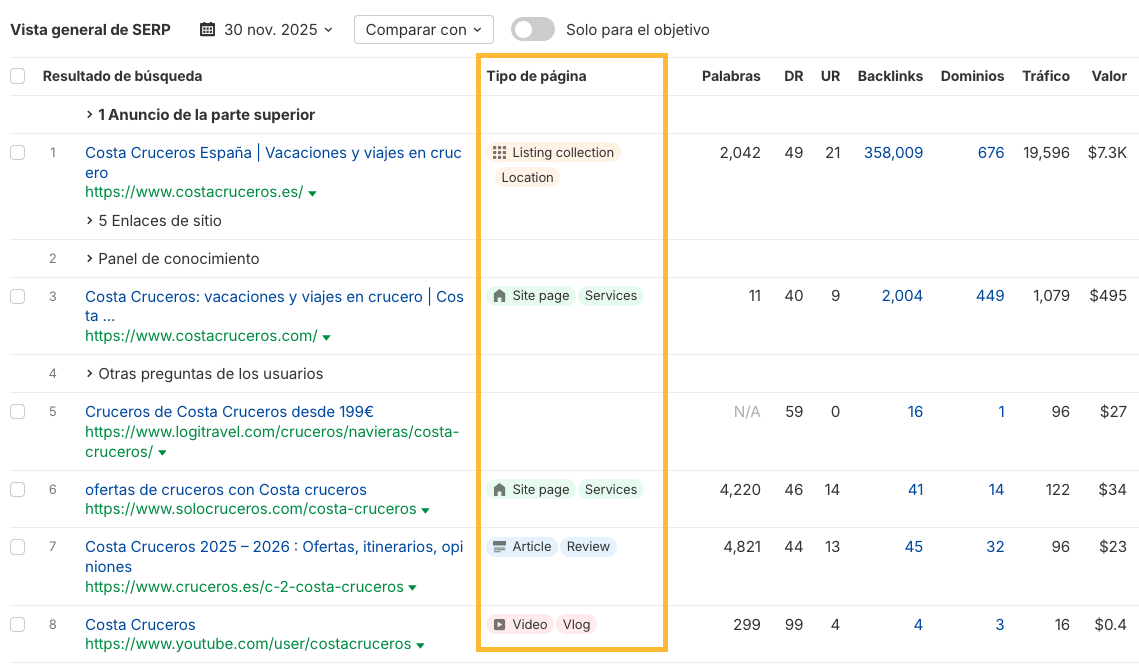Select the checkbox for the YouTube result row
1139x670 pixels.
click(x=17, y=625)
